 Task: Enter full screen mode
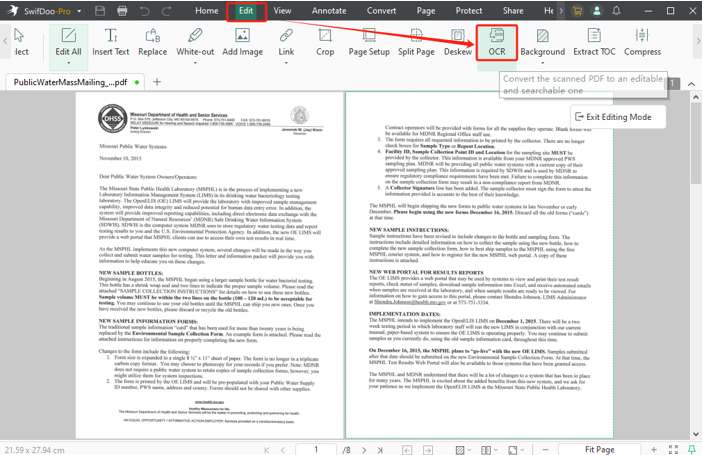coord(673,450)
